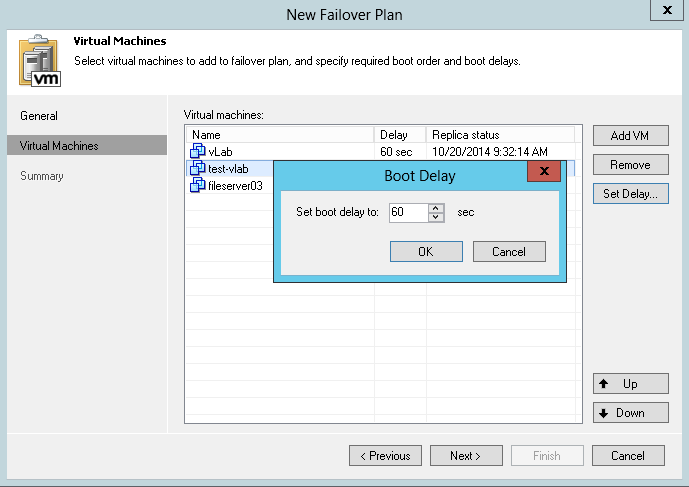The image size is (689, 487).
Task: Close the Boot Delay dialog via red X
Action: click(543, 171)
